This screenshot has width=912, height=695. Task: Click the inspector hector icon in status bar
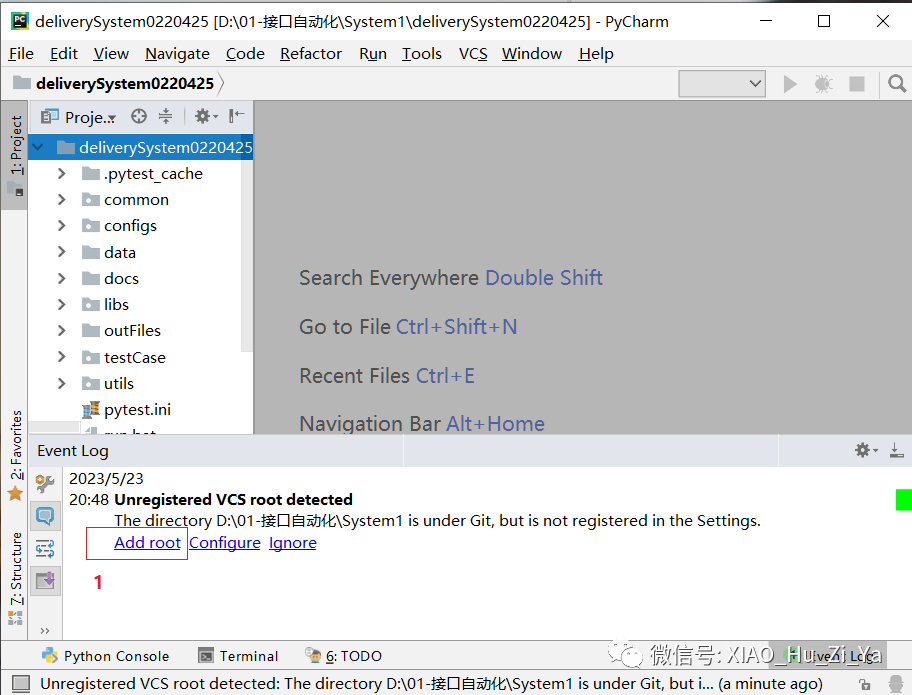coord(896,684)
